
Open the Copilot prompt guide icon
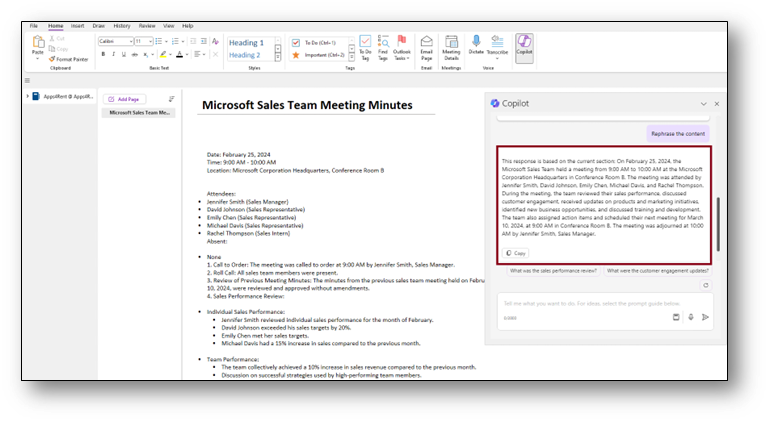676,317
